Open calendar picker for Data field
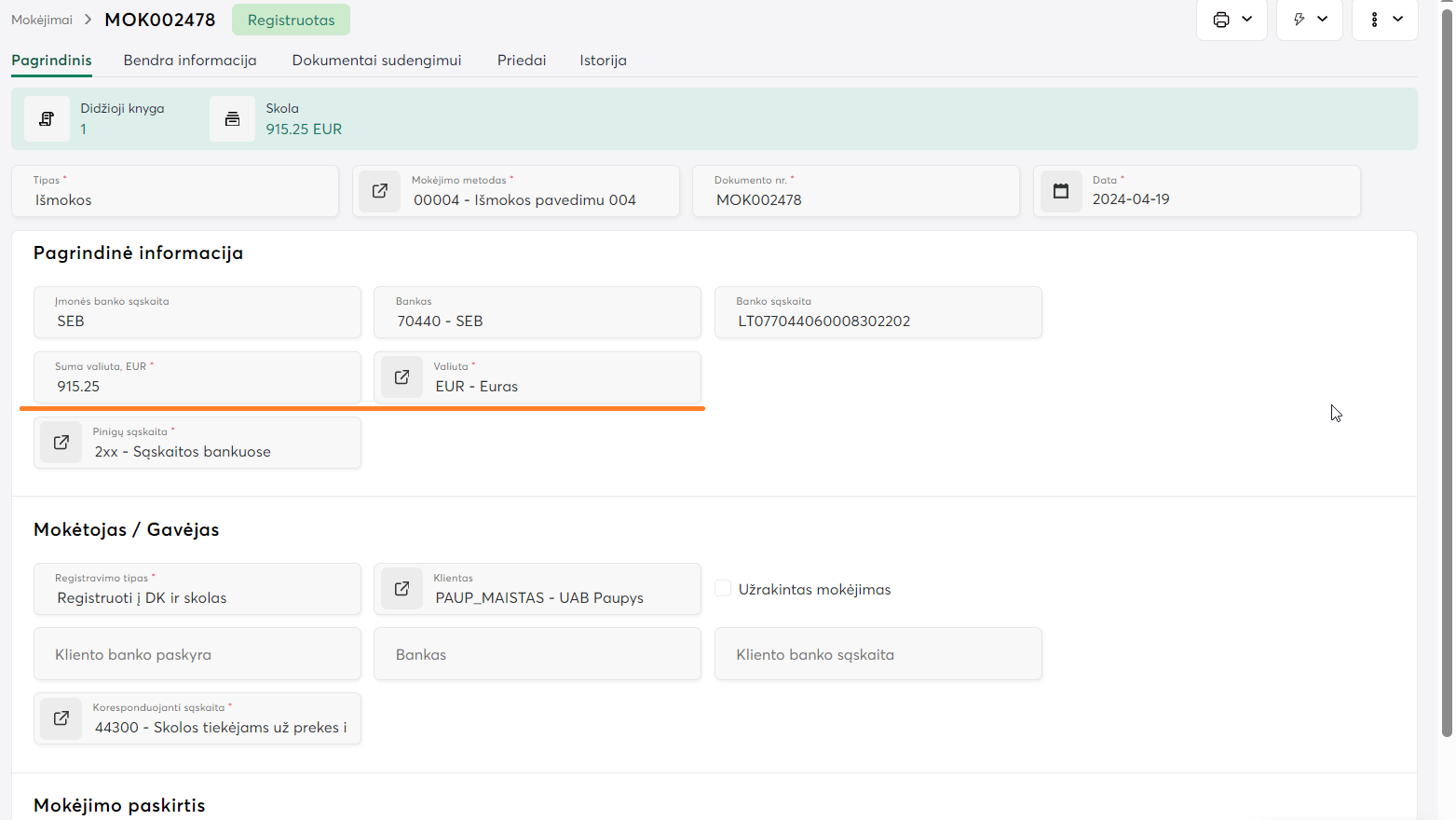The width and height of the screenshot is (1456, 820). point(1061,191)
